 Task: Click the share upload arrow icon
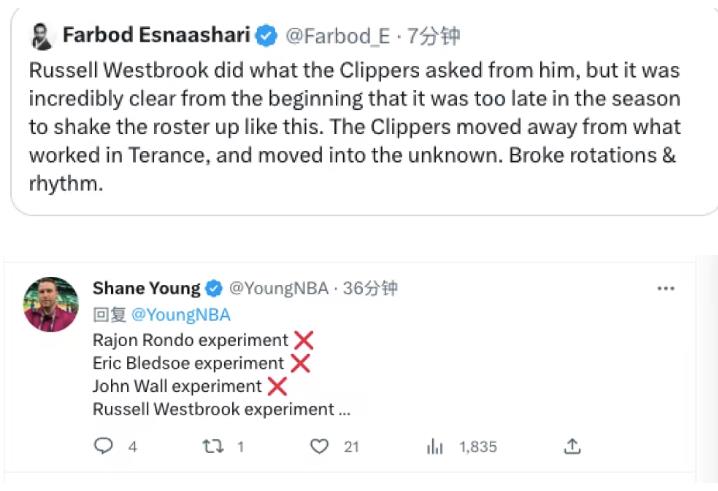coord(572,446)
